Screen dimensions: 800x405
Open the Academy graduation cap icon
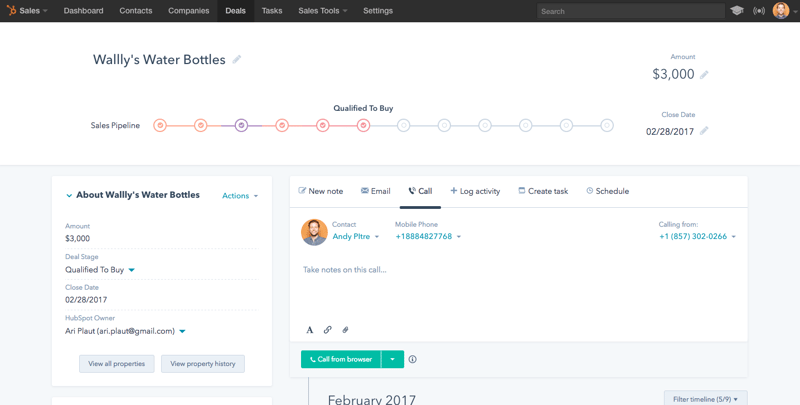(737, 11)
